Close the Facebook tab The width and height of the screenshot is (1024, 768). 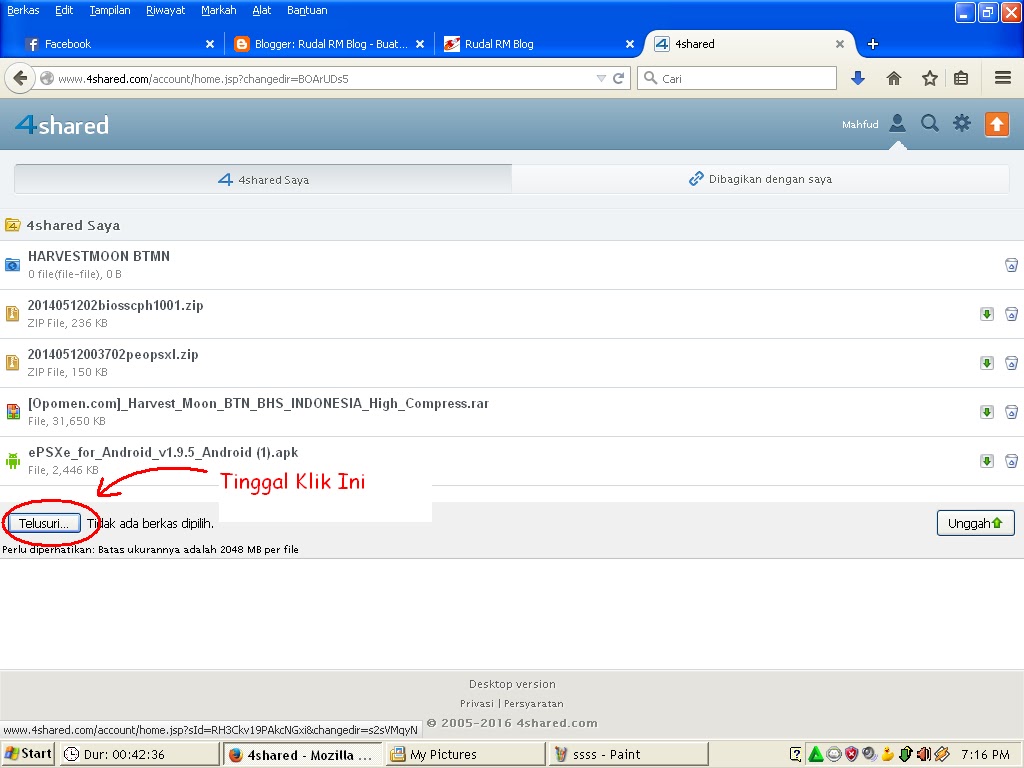point(210,44)
